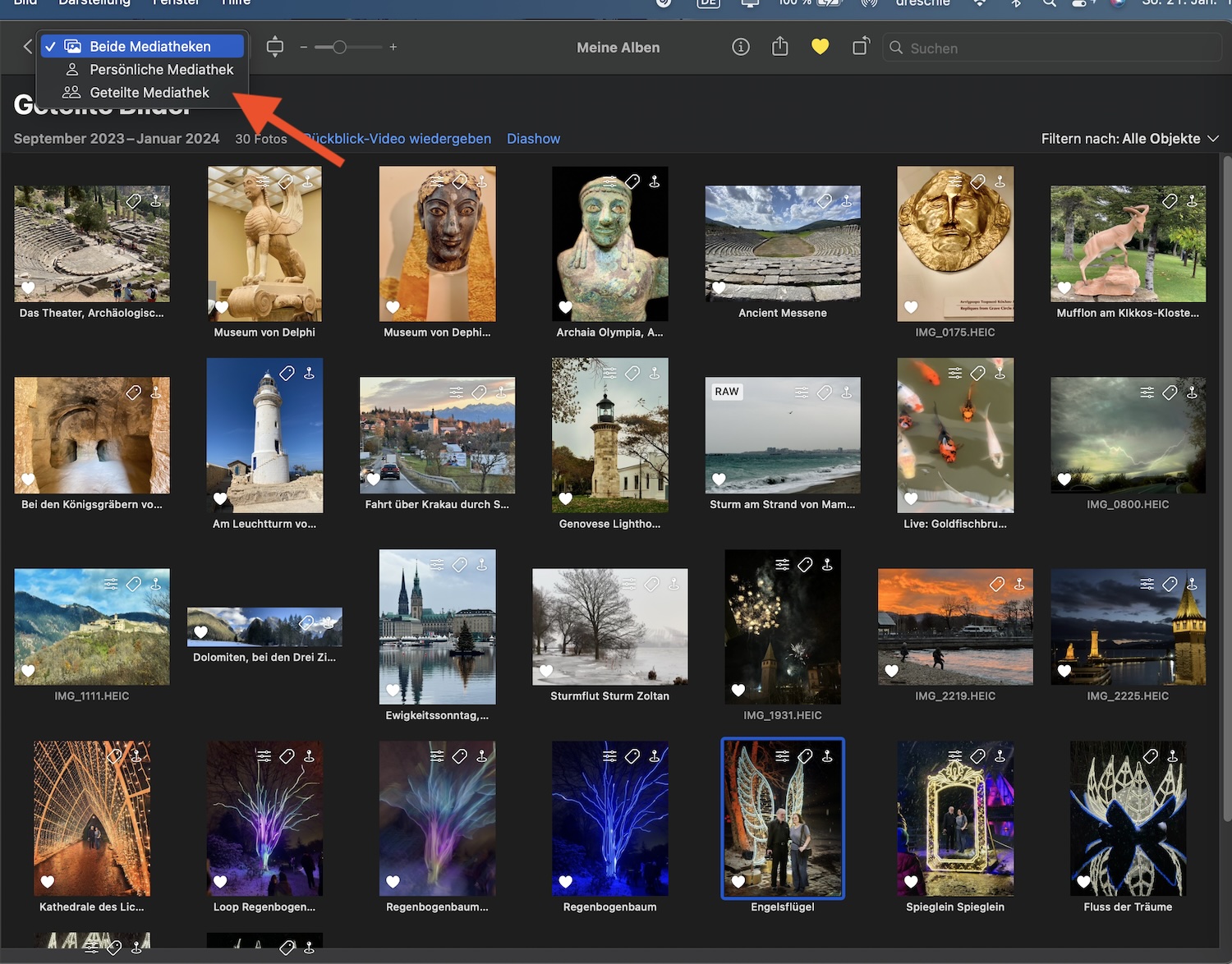Toggle the favorite heart on the Museum von Delphi photo
The width and height of the screenshot is (1232, 964).
click(221, 307)
